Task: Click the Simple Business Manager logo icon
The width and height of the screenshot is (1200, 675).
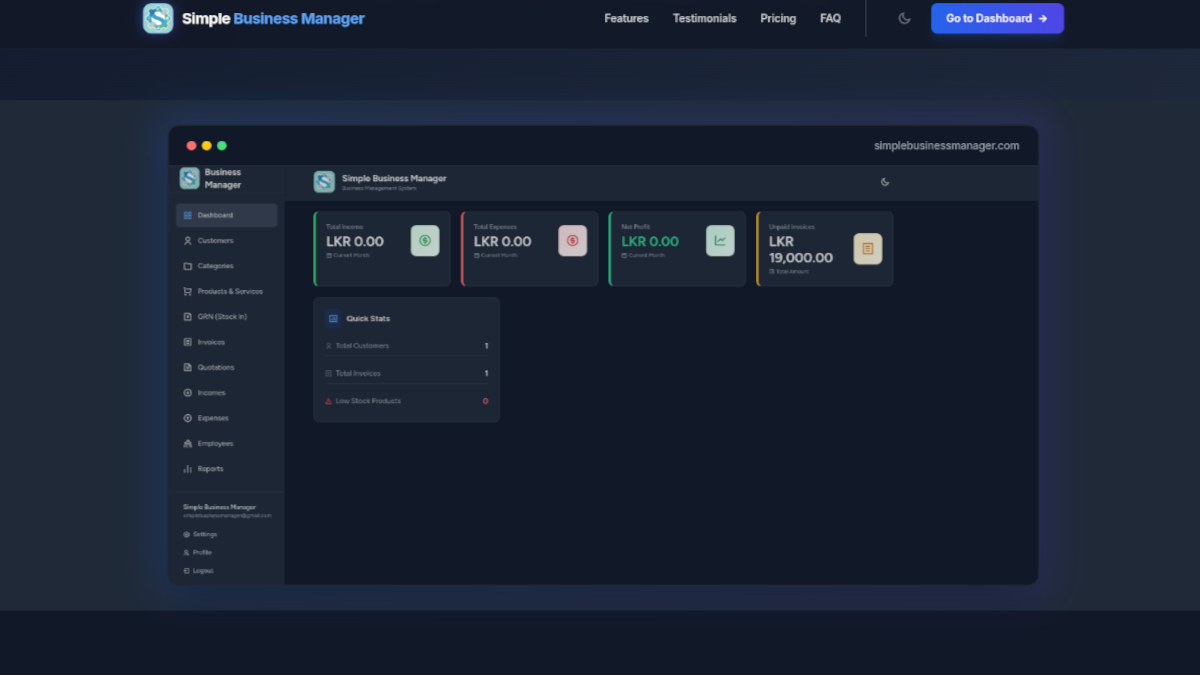Action: [158, 18]
